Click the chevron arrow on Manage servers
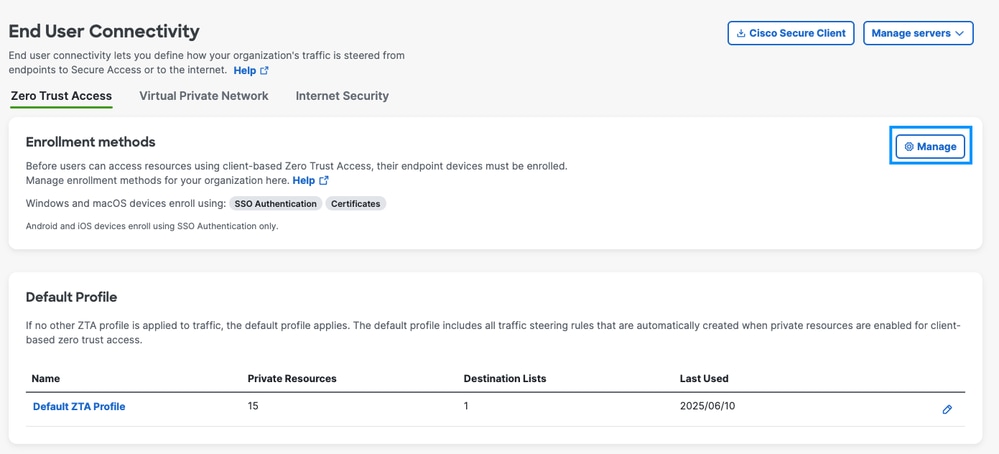This screenshot has width=999, height=454. click(960, 33)
